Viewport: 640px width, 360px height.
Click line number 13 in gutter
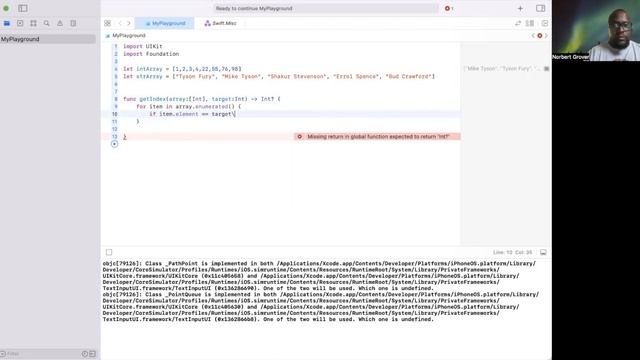point(114,136)
